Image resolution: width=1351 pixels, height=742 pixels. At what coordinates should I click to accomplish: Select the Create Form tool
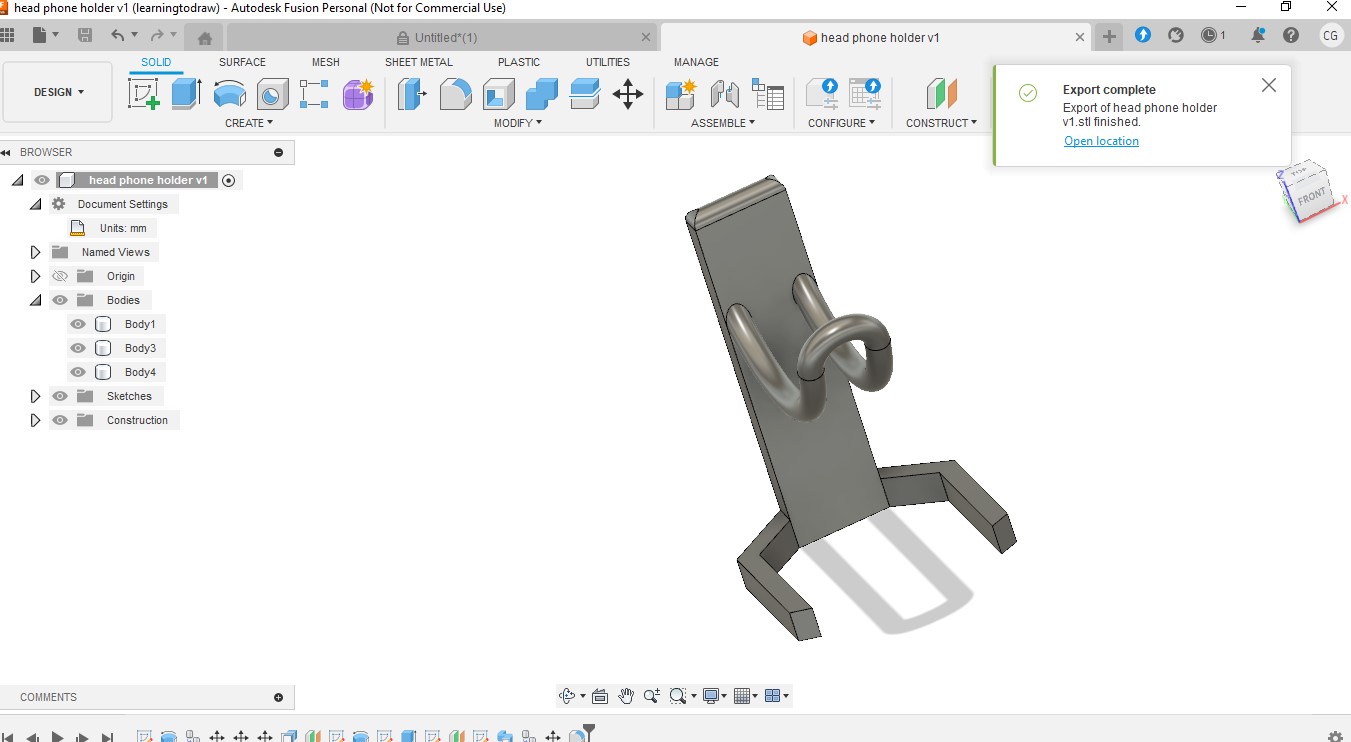358,94
